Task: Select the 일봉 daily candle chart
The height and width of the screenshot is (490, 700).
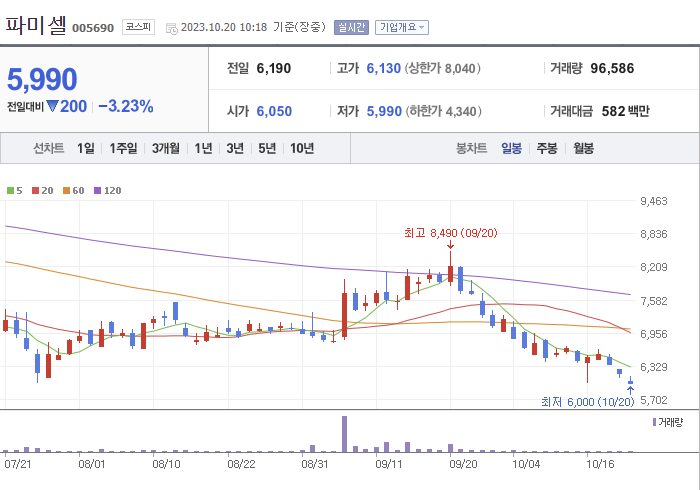Action: point(511,148)
